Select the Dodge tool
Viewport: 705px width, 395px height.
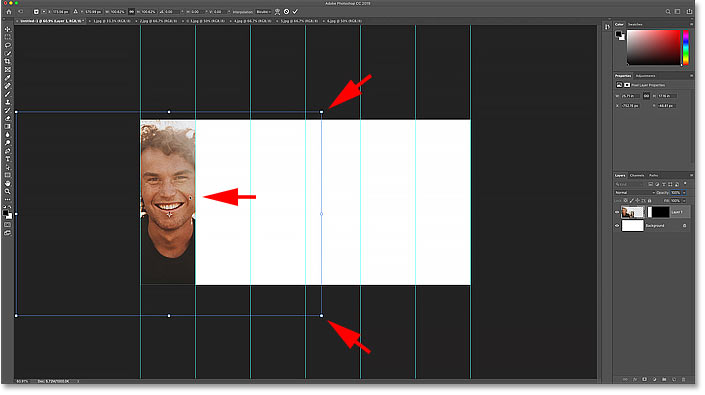(8, 142)
